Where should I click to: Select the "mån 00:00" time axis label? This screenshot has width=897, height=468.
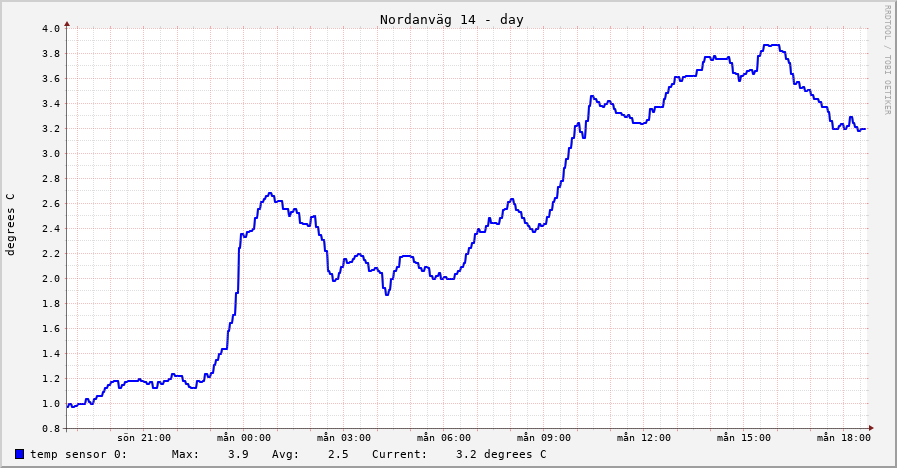tap(244, 437)
